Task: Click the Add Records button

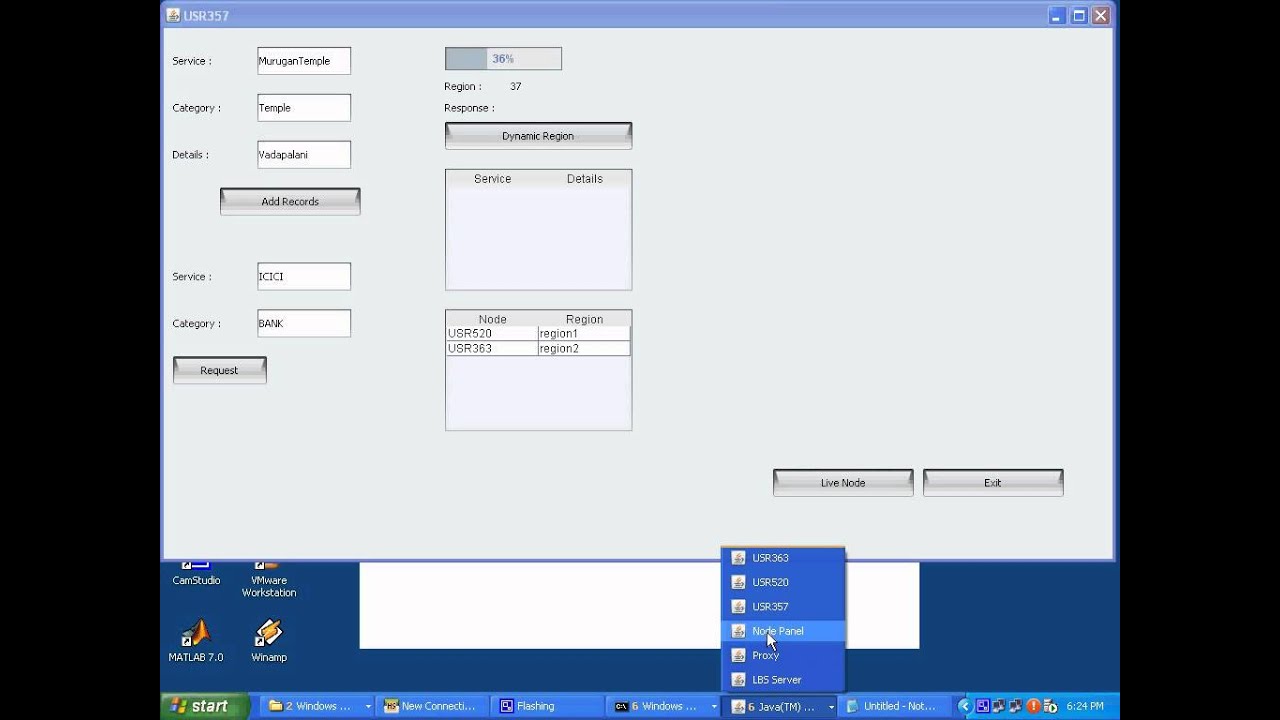Action: pyautogui.click(x=290, y=201)
